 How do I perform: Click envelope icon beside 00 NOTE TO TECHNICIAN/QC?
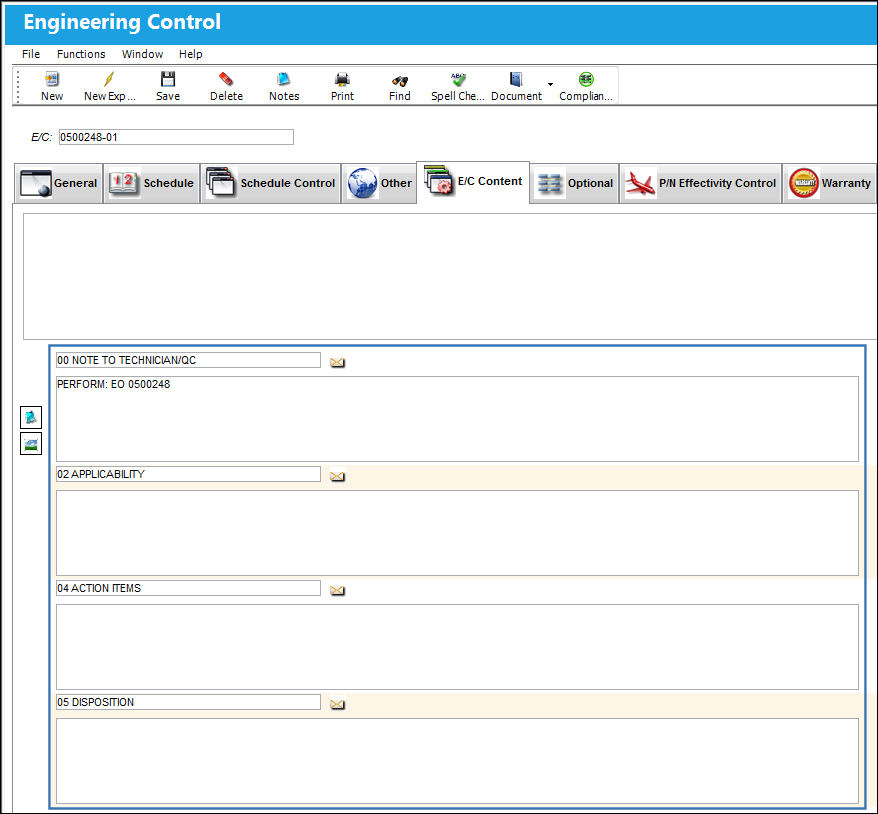(337, 362)
